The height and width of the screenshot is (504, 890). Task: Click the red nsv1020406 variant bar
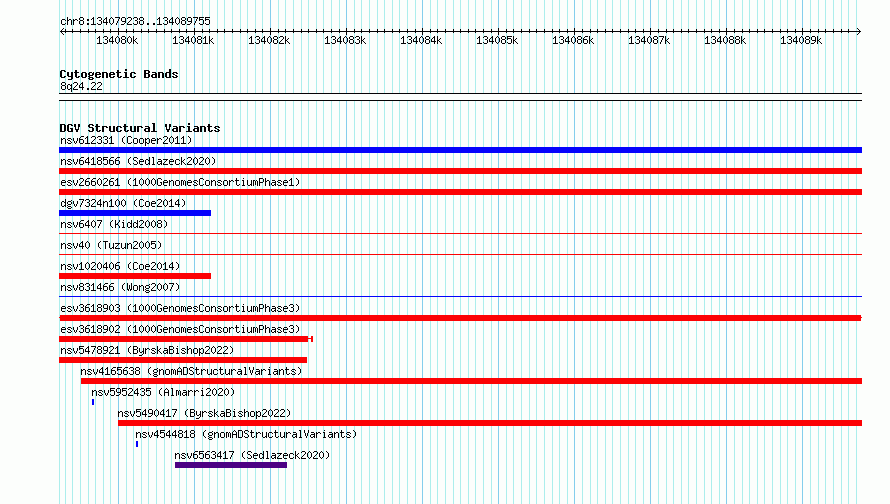[135, 276]
